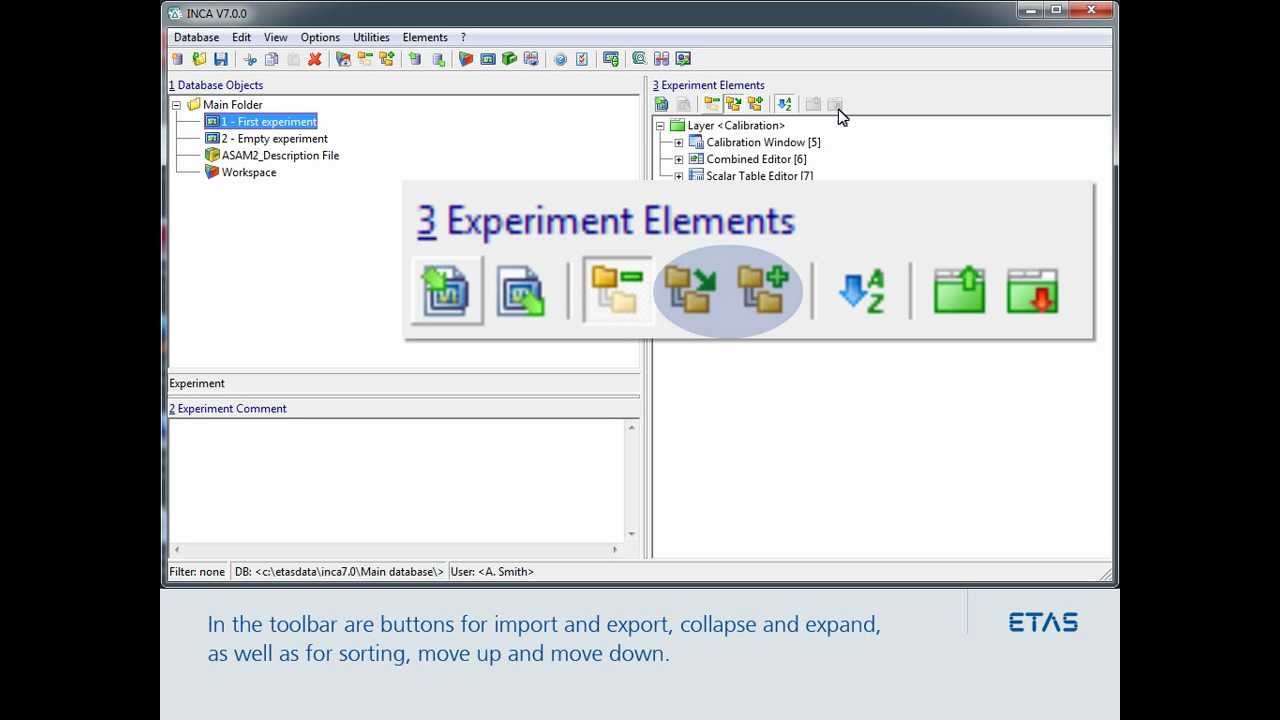
Task: Click Collapse icon in Experiment Elements toolbar
Action: 712,104
